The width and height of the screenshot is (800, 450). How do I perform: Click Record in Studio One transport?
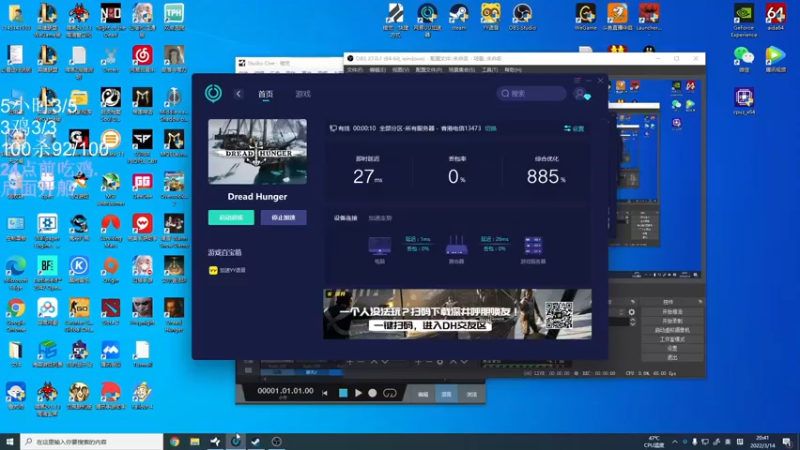coord(372,393)
